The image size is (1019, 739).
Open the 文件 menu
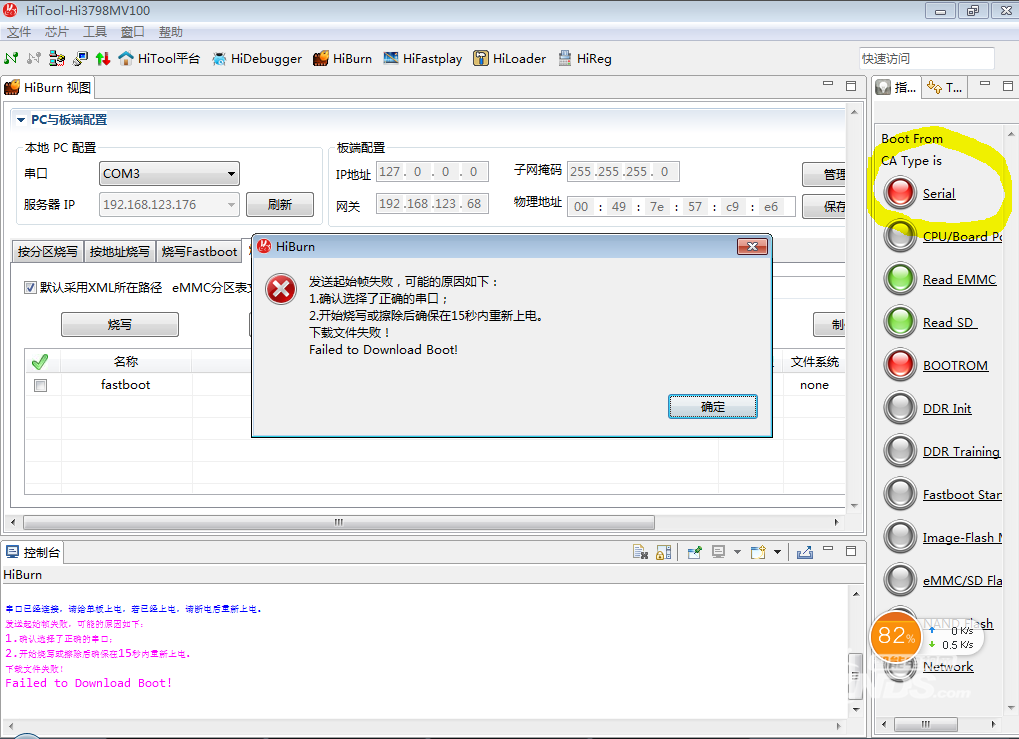19,32
